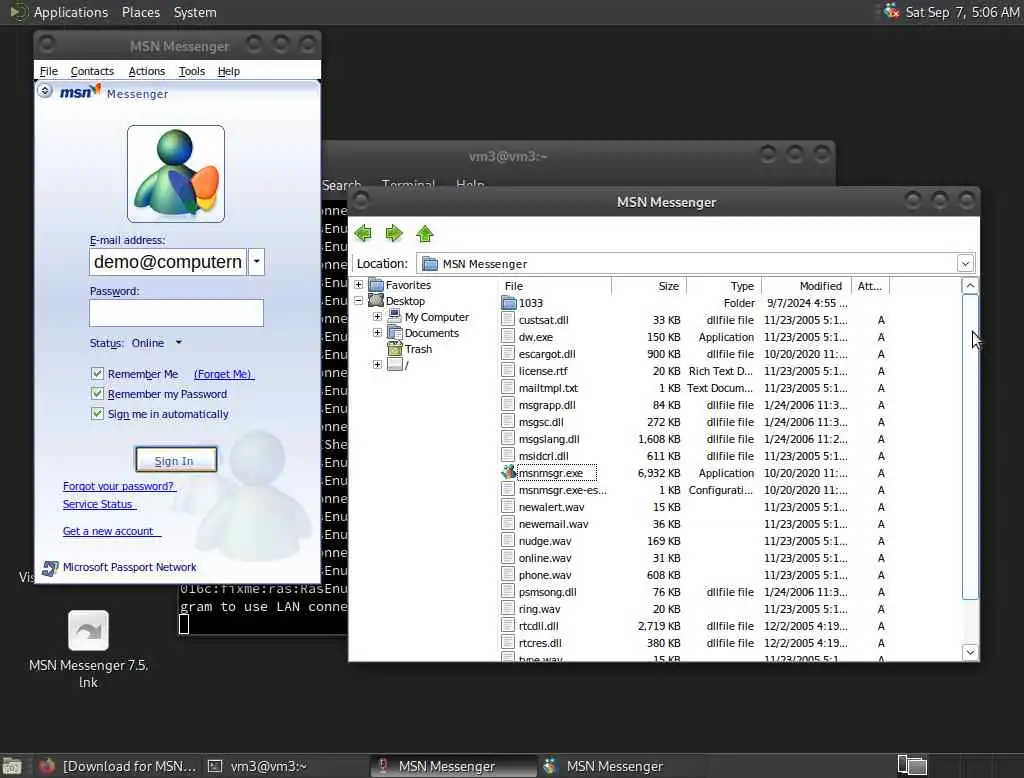Select the msnmsgr.exe application icon
This screenshot has width=1024, height=778.
coord(509,472)
